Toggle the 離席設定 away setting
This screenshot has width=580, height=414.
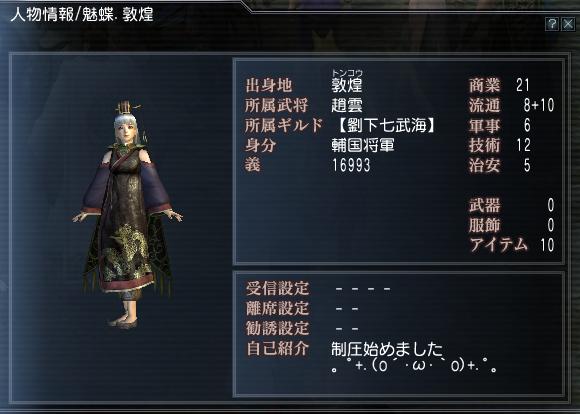click(347, 309)
